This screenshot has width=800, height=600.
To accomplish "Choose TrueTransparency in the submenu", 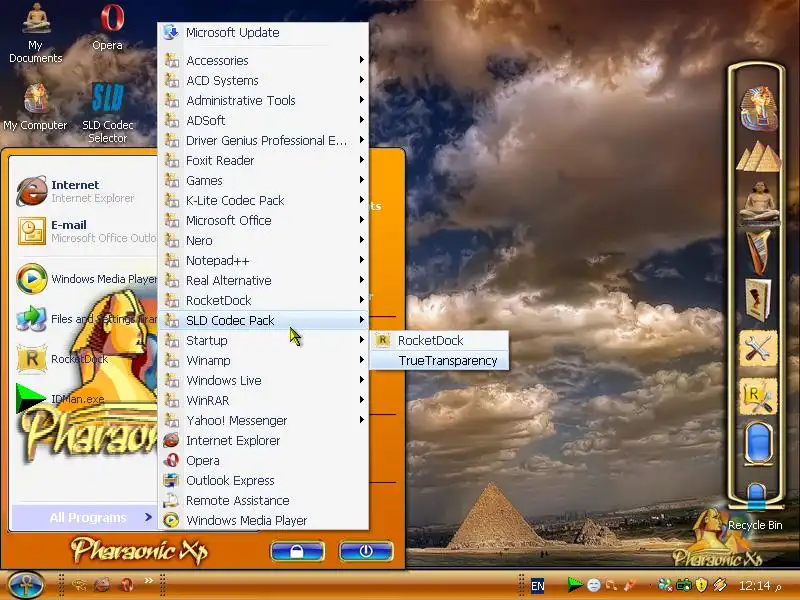I will pyautogui.click(x=439, y=360).
